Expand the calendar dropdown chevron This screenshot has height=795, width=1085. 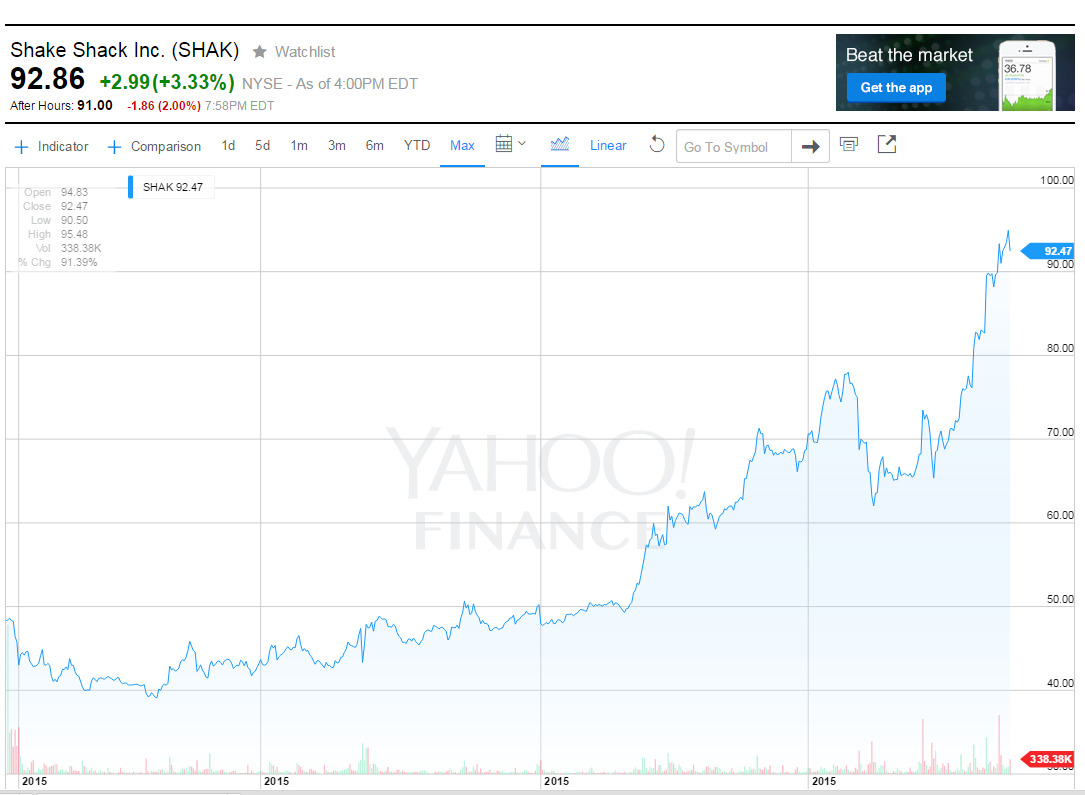point(522,144)
